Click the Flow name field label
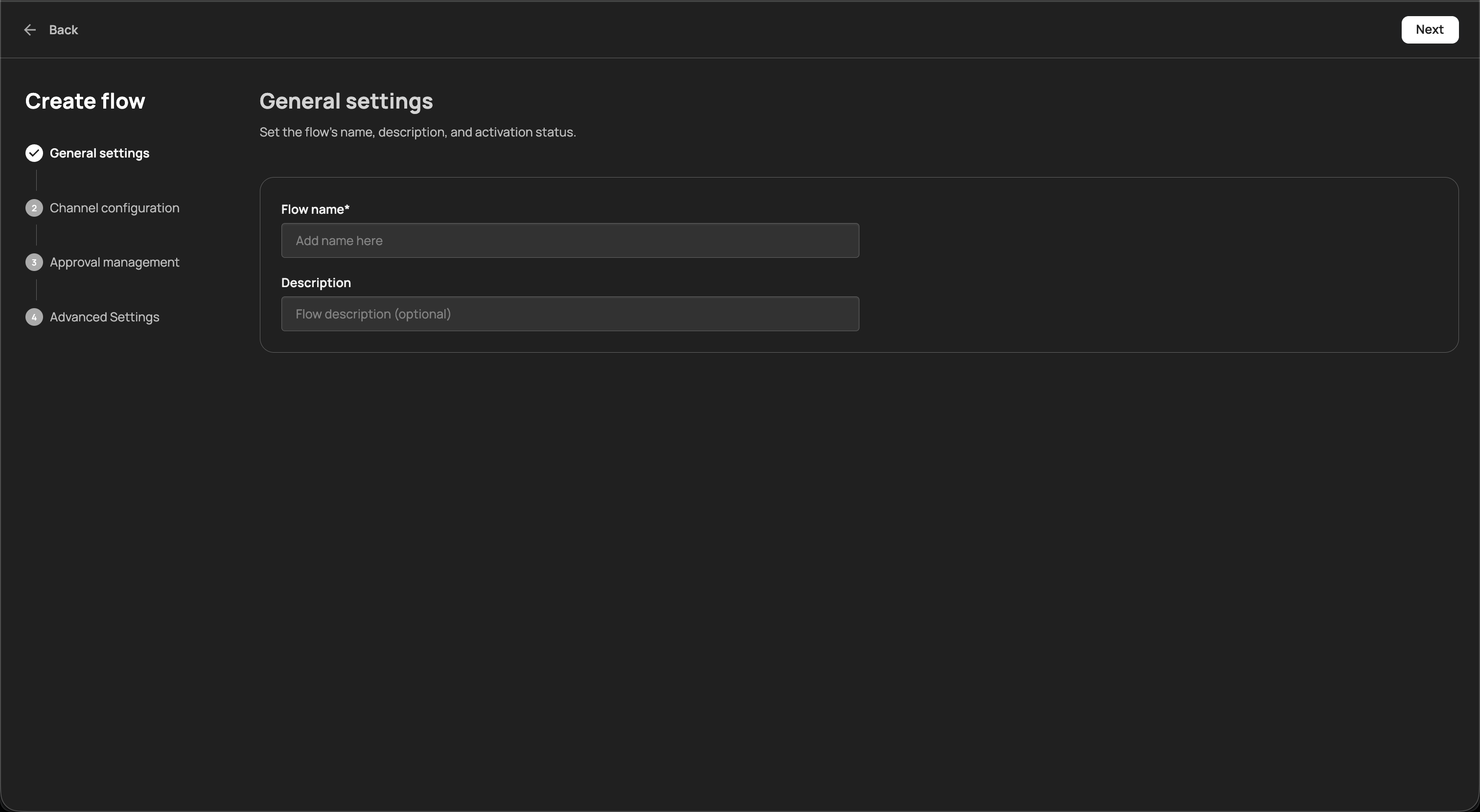This screenshot has height=812, width=1480. (x=315, y=208)
